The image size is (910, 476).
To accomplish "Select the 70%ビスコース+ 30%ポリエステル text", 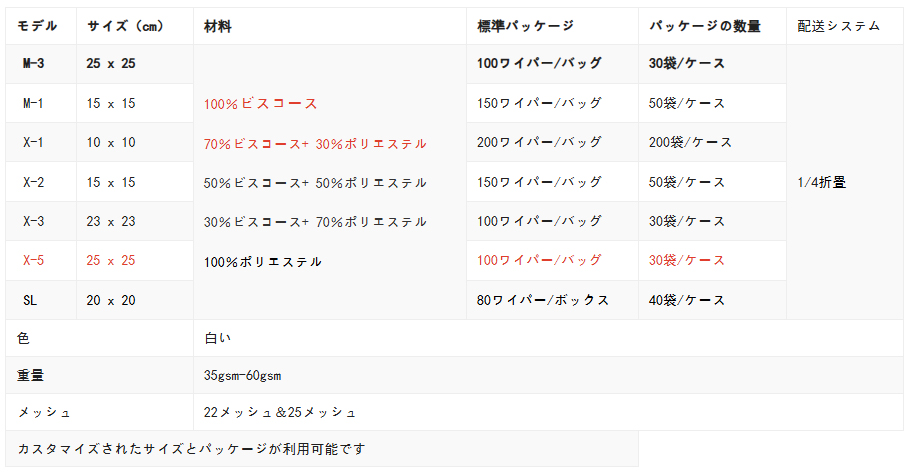I will click(315, 144).
